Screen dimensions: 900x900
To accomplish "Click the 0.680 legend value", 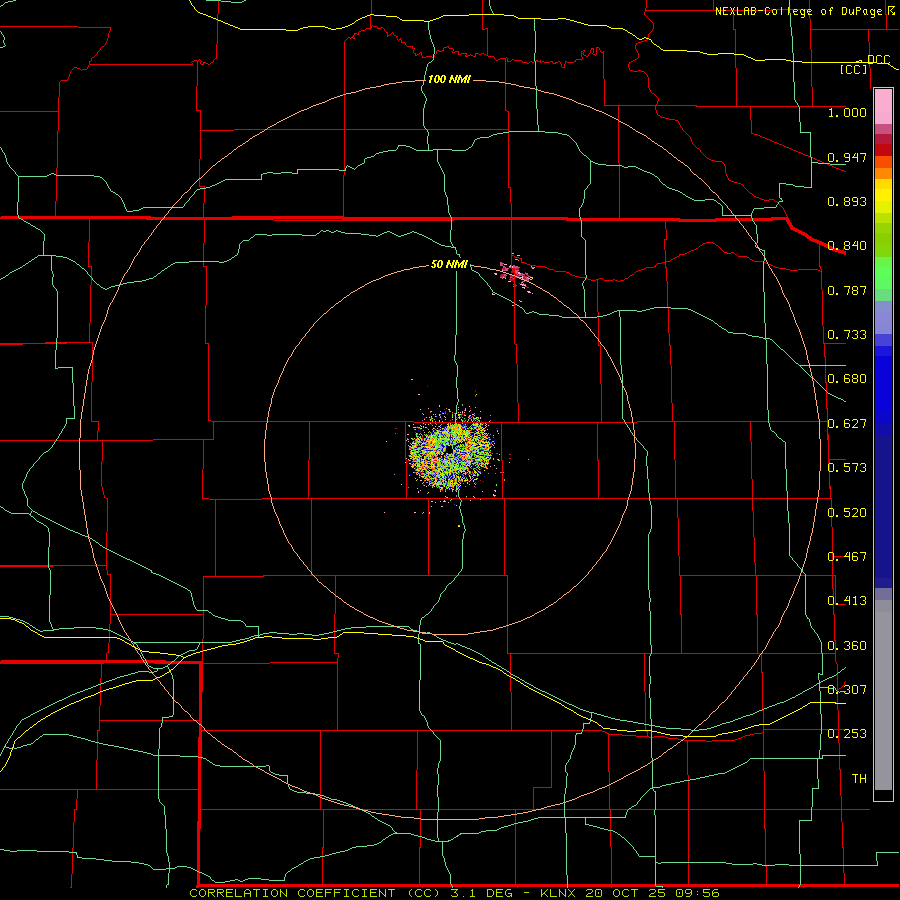I will 847,379.
